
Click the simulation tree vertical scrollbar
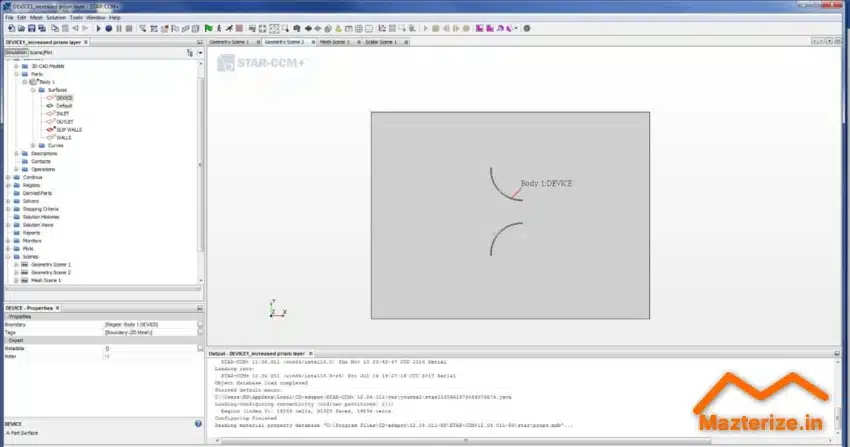[201, 165]
